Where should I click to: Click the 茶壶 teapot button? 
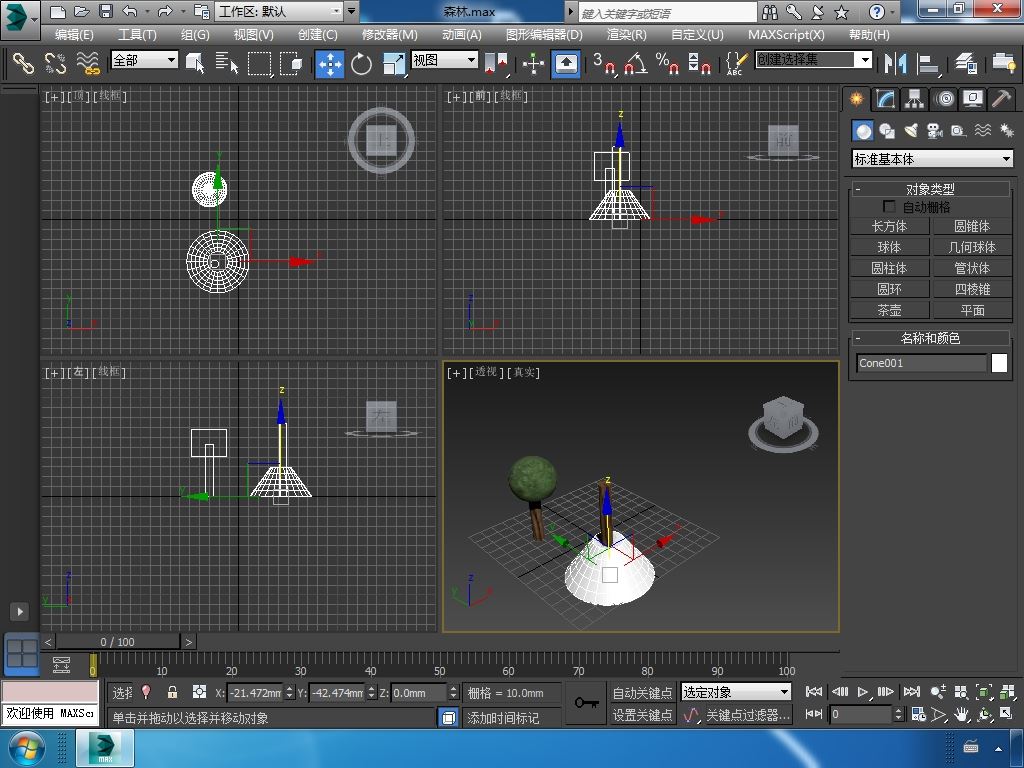click(x=889, y=310)
